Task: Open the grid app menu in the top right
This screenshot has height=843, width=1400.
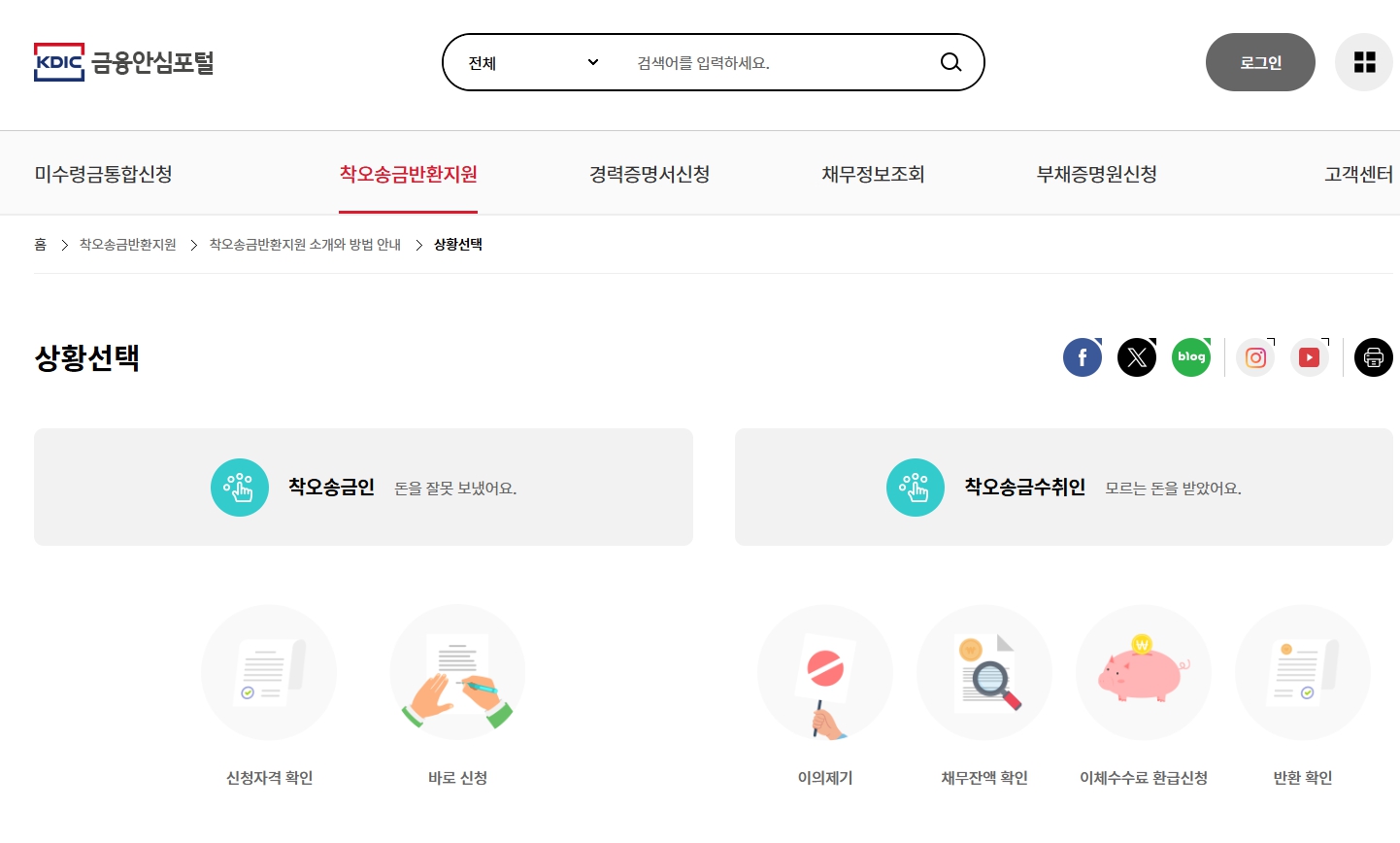Action: [1364, 61]
